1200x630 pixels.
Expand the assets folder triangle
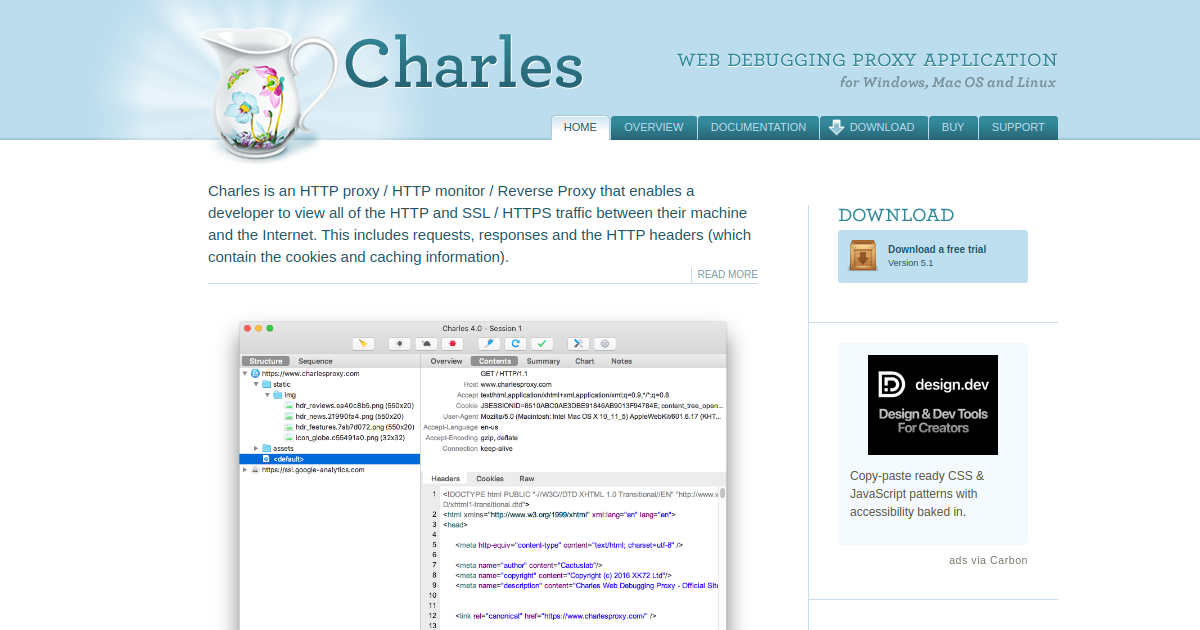pos(256,448)
